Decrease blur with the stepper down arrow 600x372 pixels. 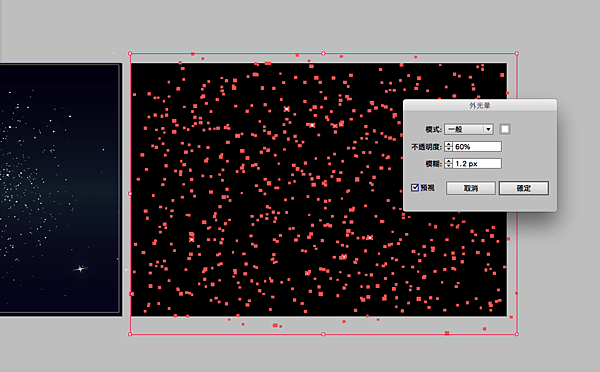(448, 166)
